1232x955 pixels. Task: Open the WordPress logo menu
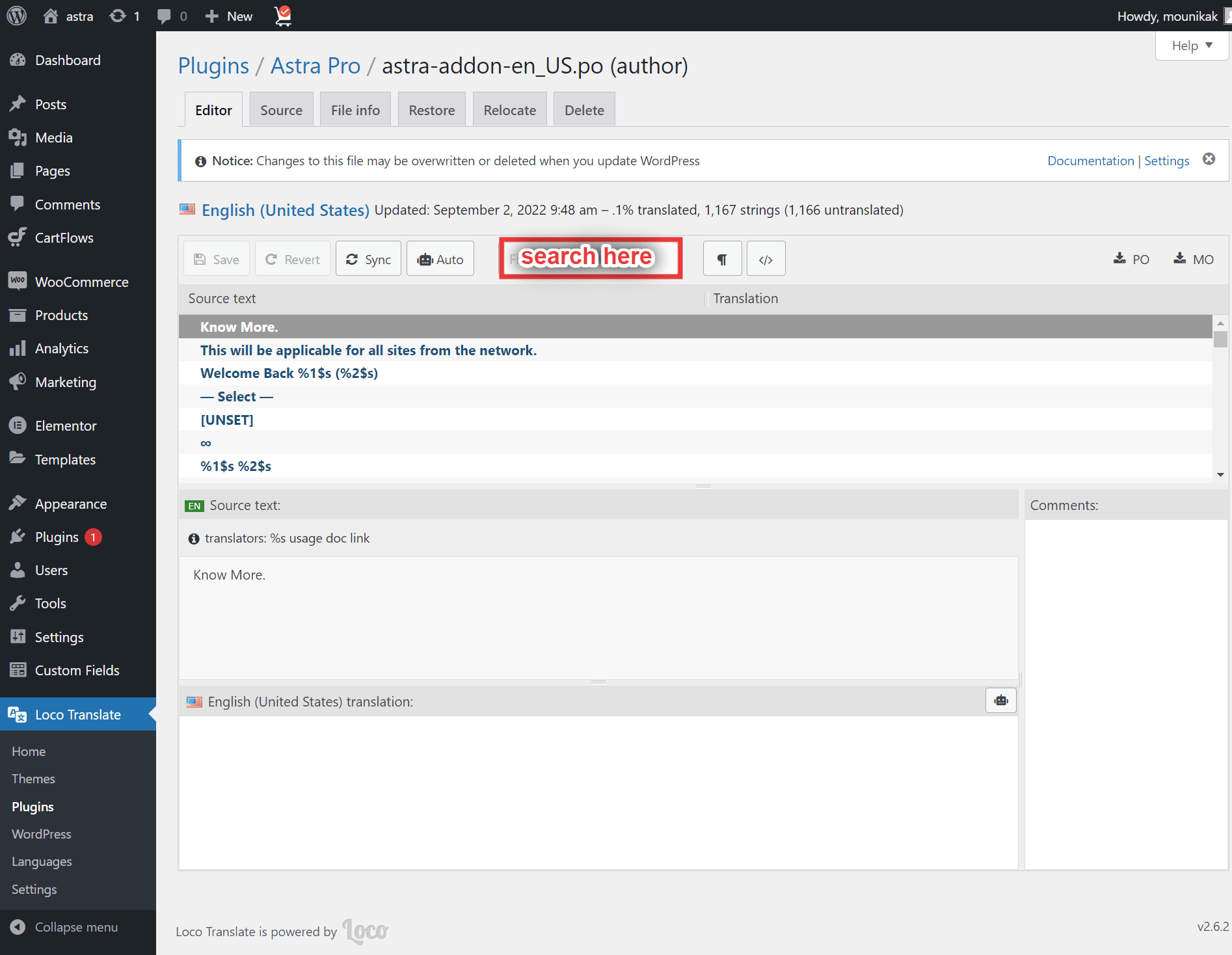pos(16,16)
